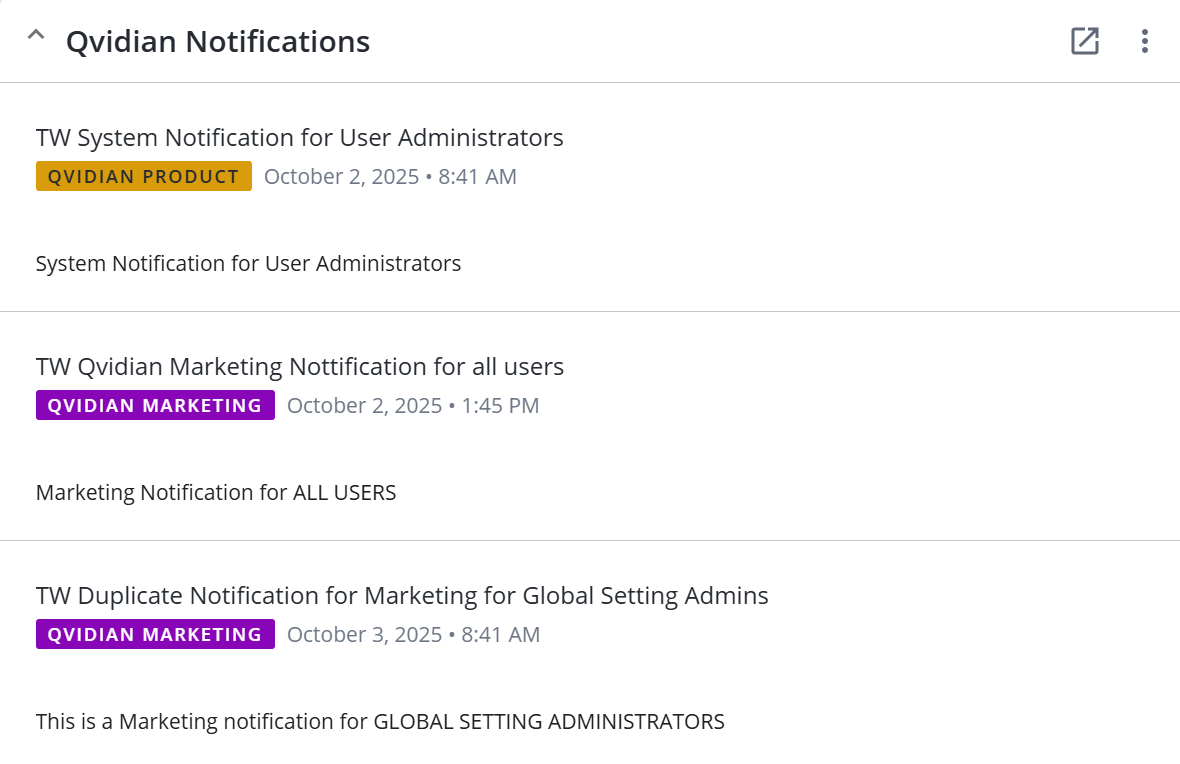Open TW Qvidian Marketing Nottification for all users
1180x764 pixels.
point(299,367)
